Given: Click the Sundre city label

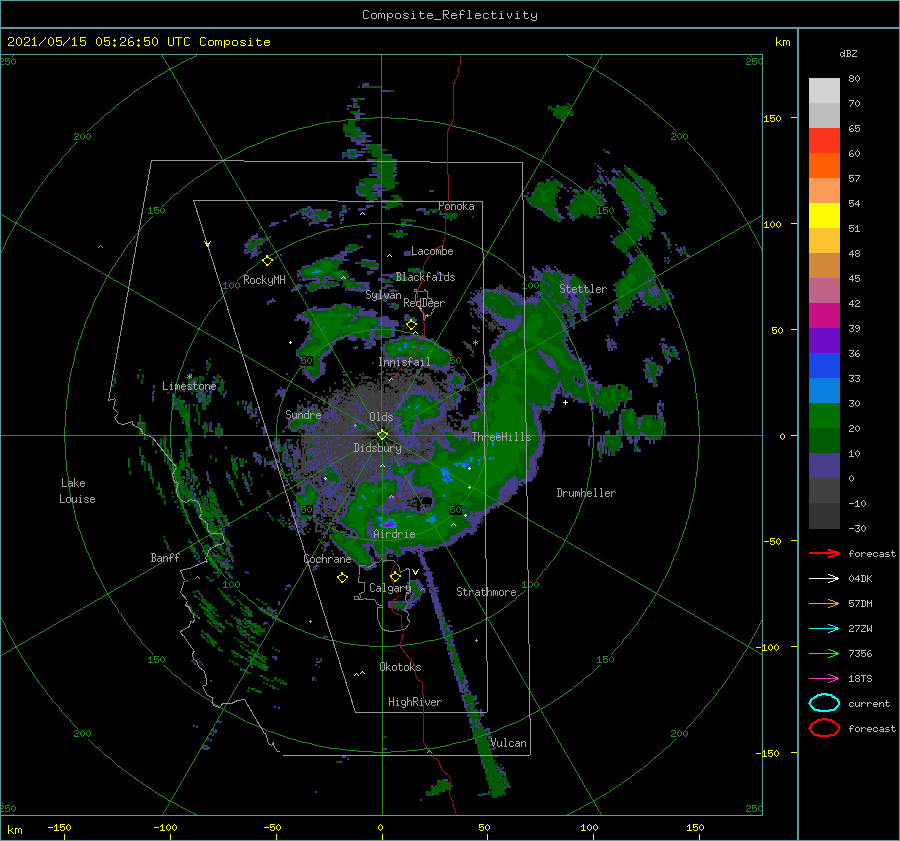Looking at the screenshot, I should (x=303, y=414).
